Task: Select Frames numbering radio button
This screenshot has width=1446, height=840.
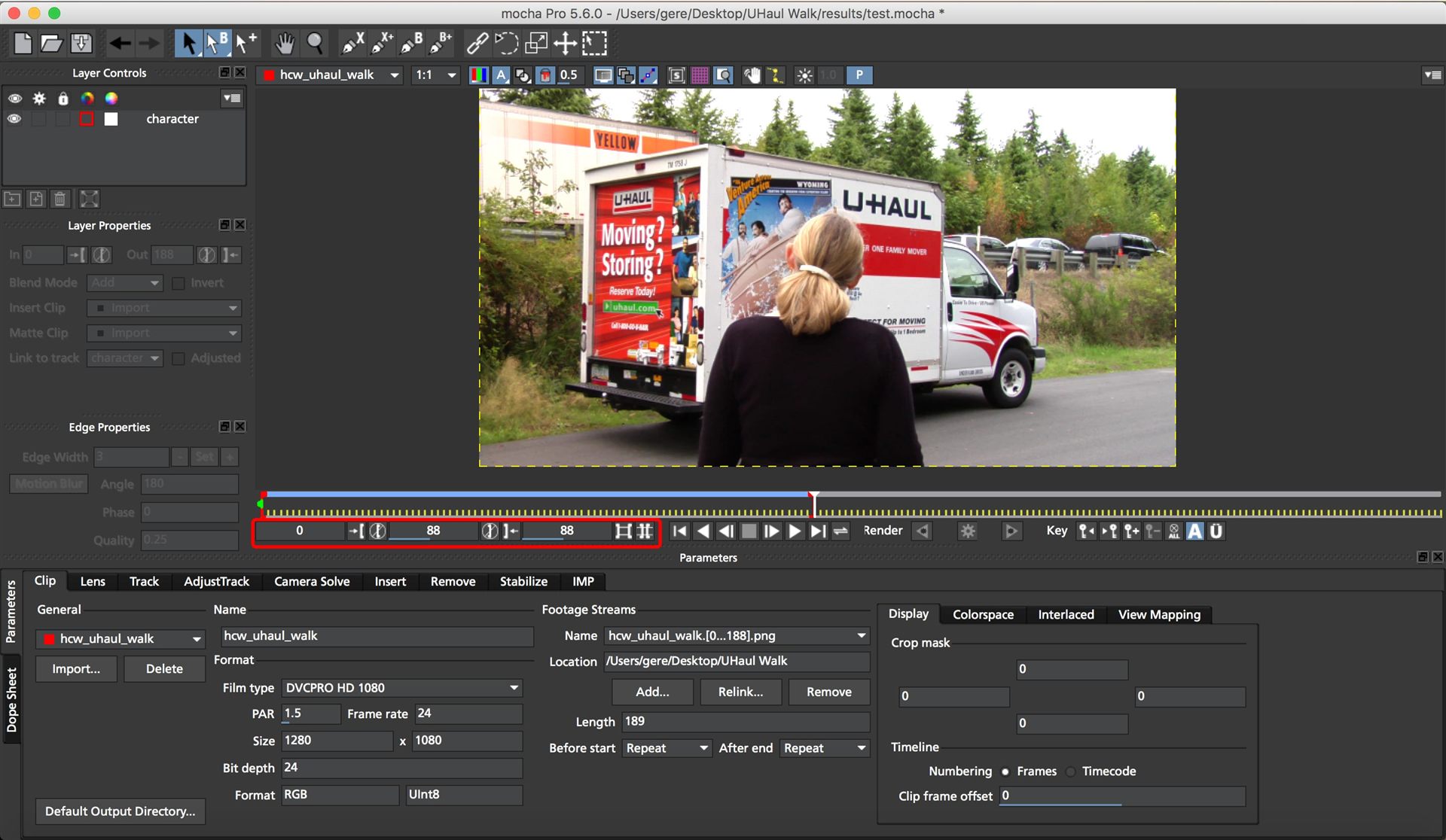Action: (x=1005, y=772)
